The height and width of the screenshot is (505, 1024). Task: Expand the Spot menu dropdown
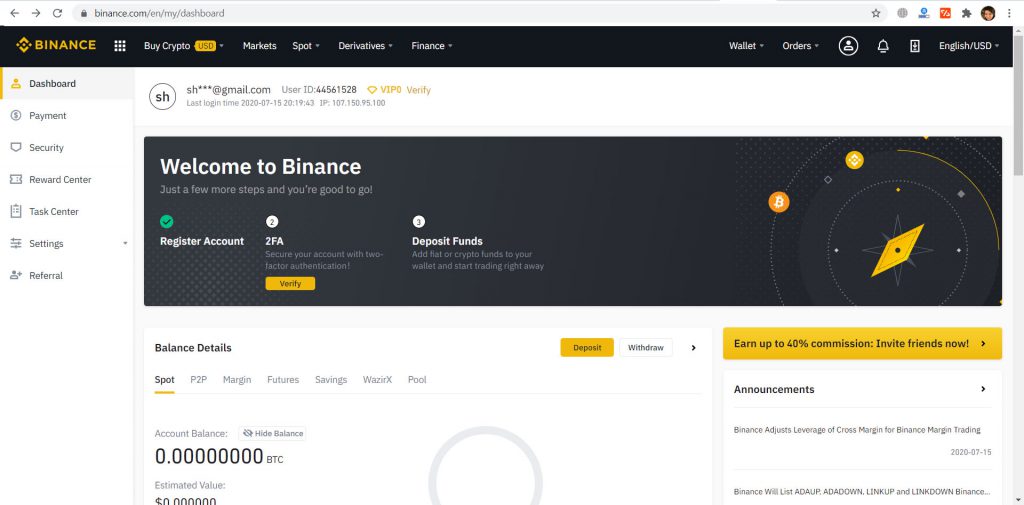[x=306, y=46]
